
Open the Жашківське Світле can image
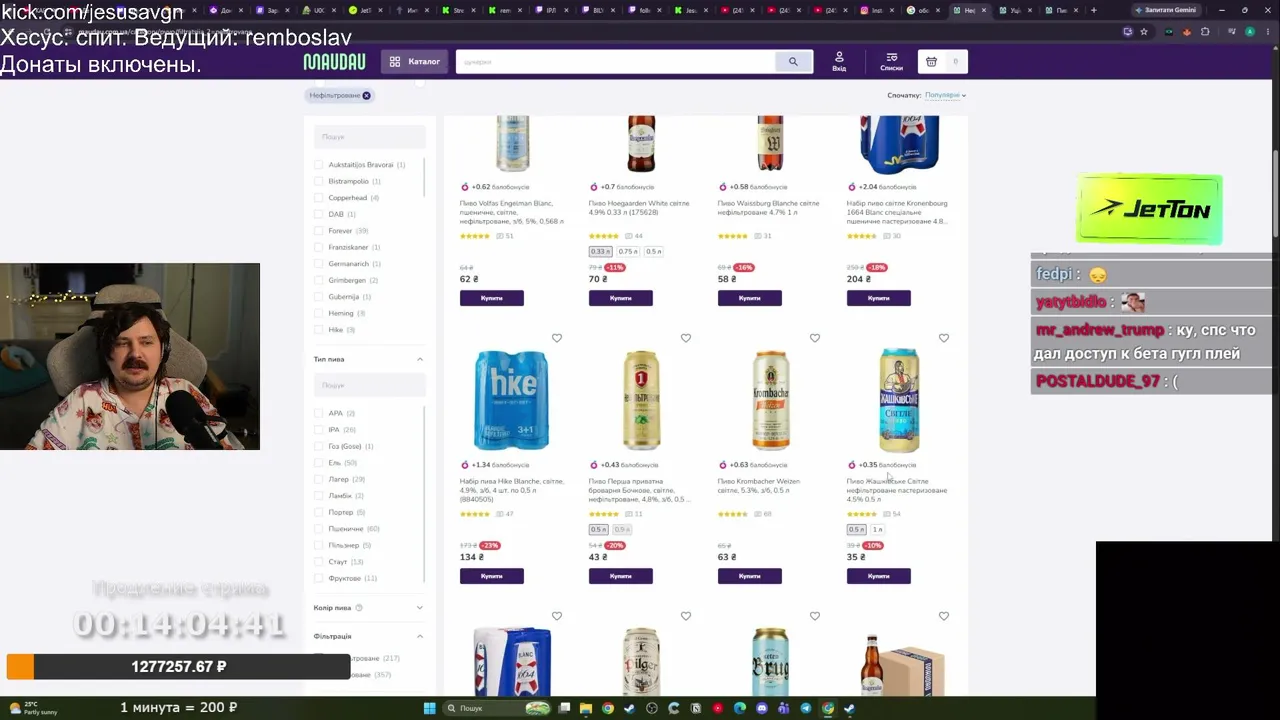[x=899, y=400]
